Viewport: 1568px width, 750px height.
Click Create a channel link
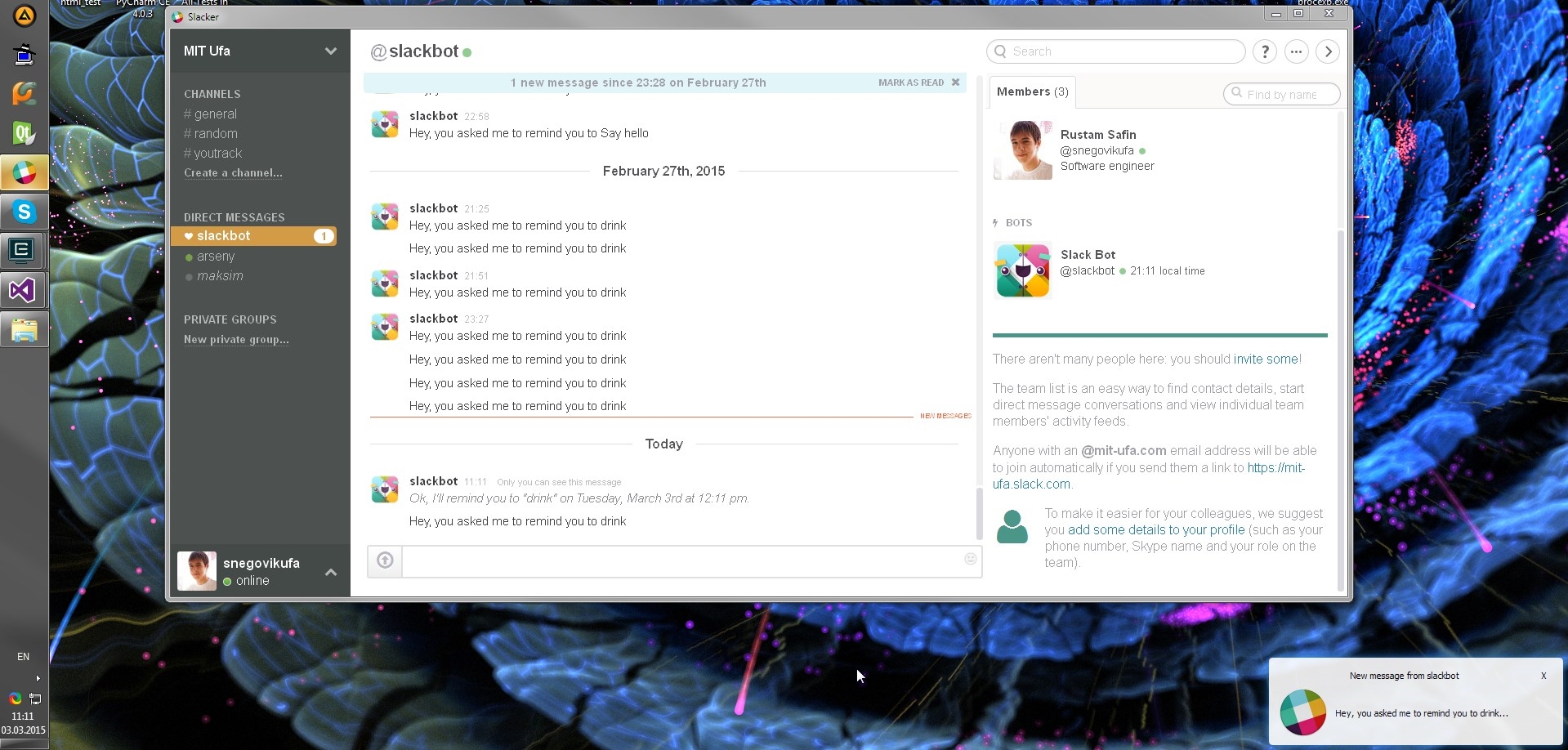tap(233, 173)
